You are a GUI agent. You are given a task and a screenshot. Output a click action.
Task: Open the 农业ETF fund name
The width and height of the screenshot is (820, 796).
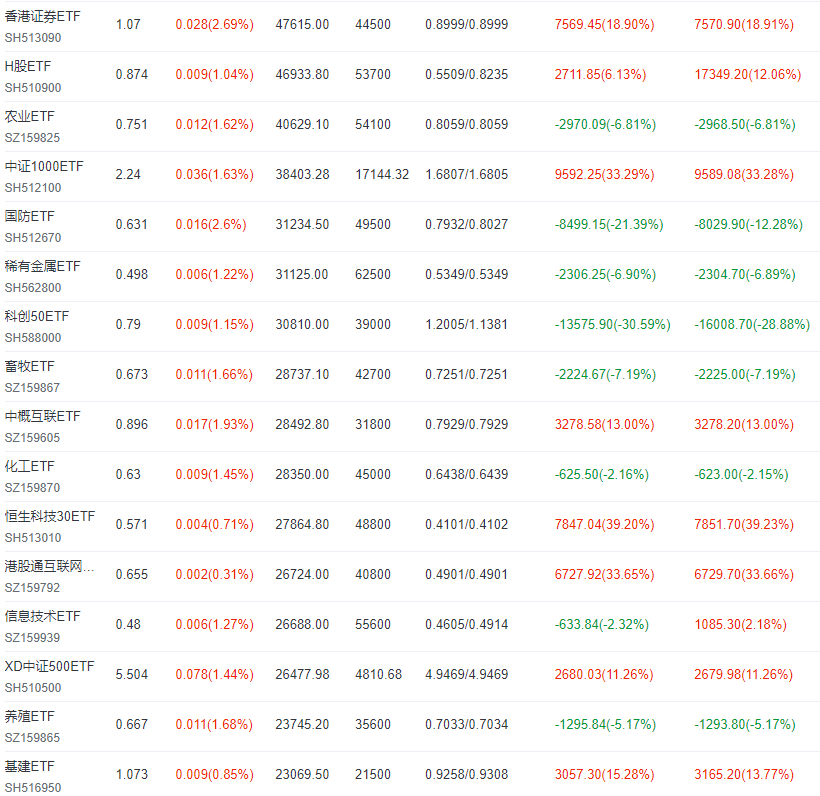[29, 117]
